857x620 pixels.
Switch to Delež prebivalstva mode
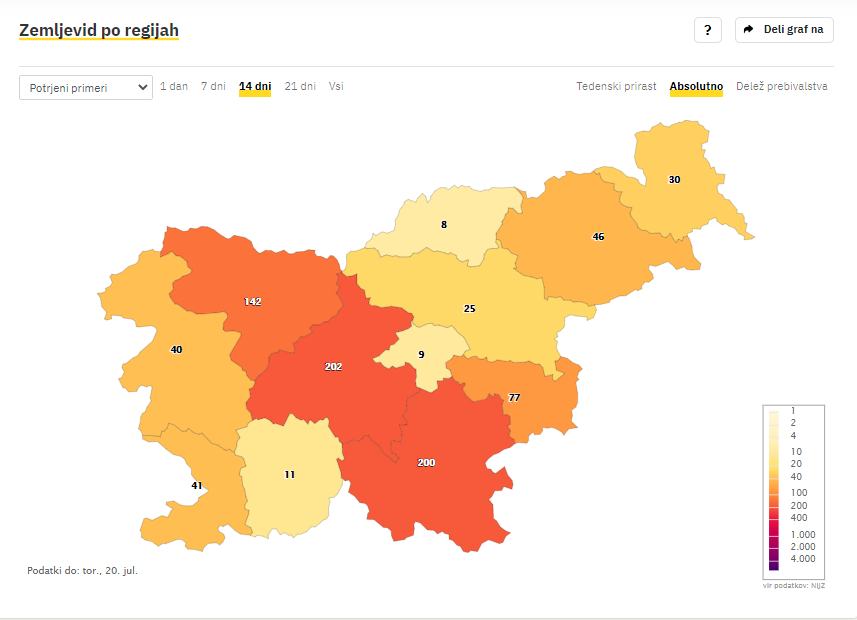click(782, 86)
